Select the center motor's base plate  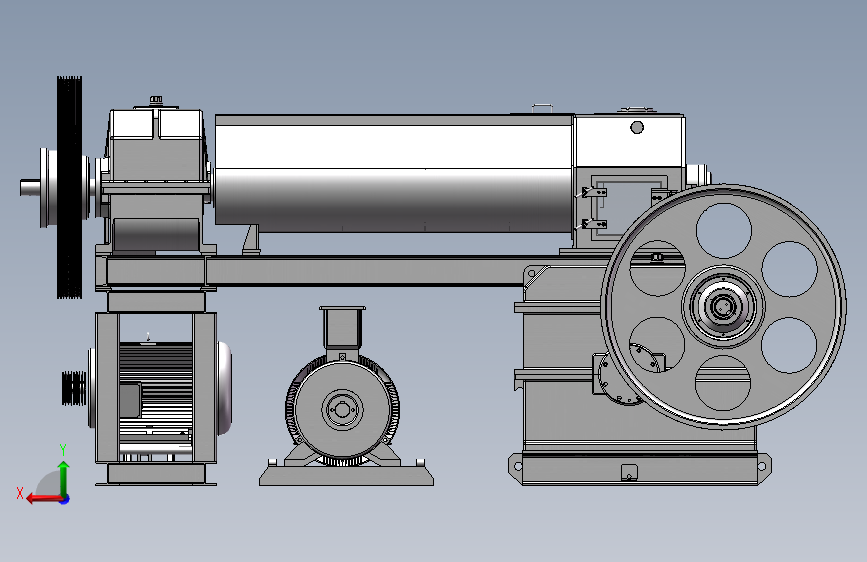(347, 476)
